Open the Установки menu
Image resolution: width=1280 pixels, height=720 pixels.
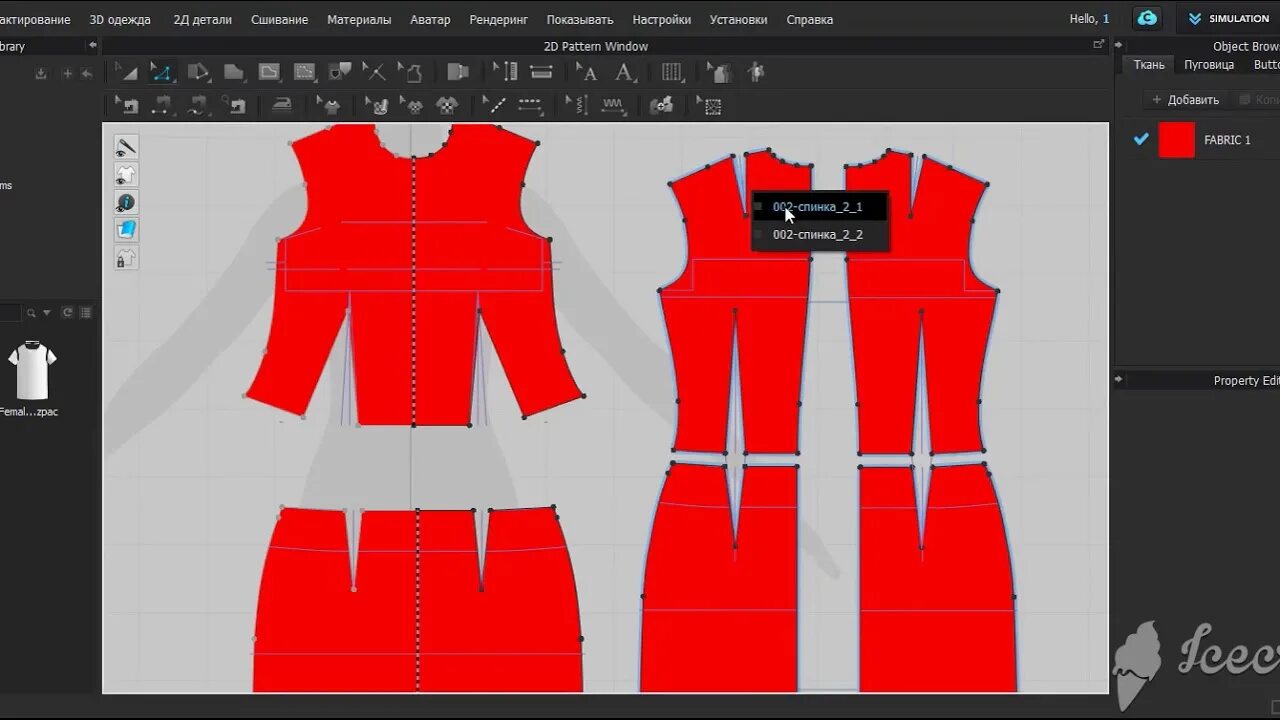[x=738, y=19]
